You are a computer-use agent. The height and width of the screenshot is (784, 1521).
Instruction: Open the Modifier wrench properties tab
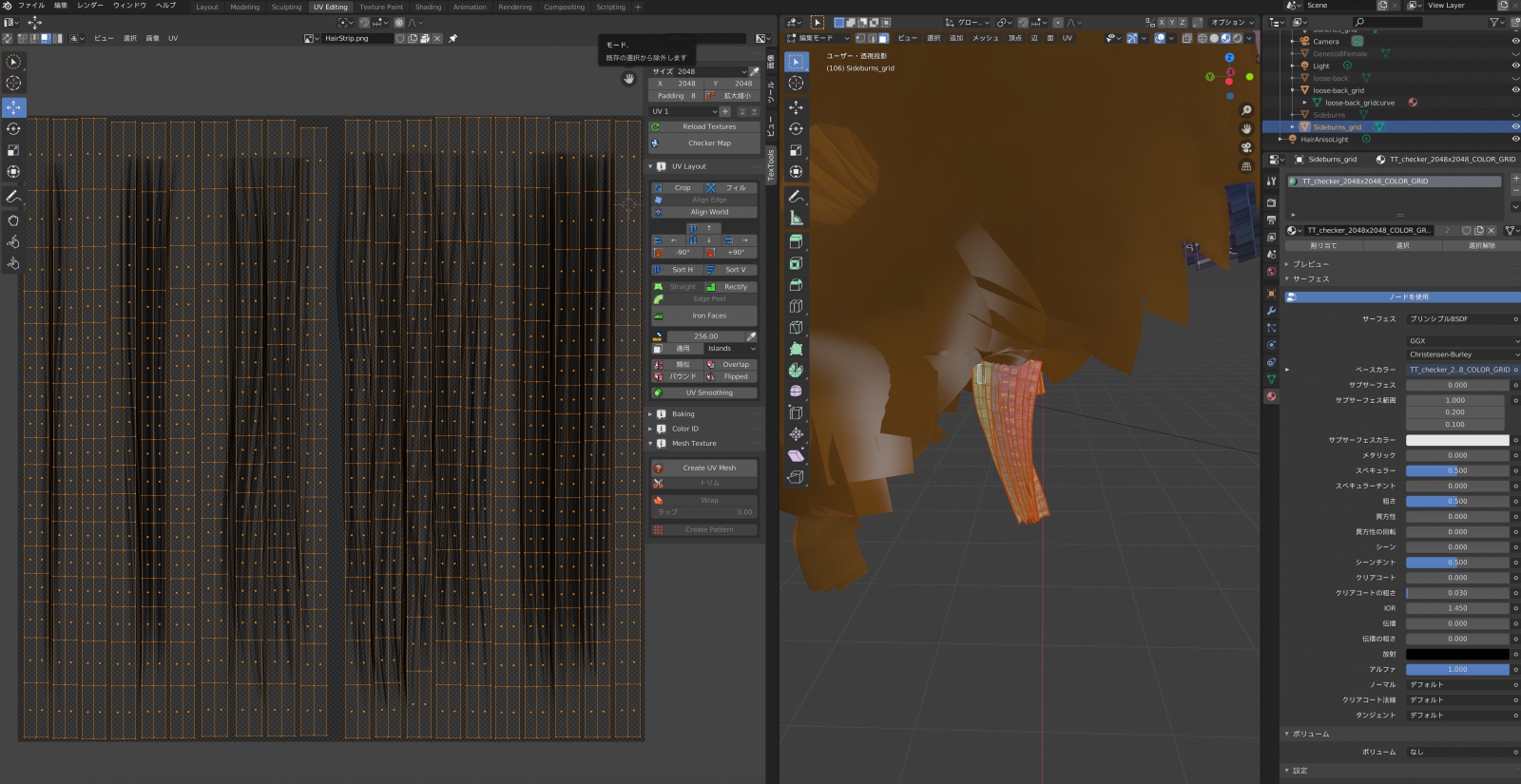click(1271, 311)
